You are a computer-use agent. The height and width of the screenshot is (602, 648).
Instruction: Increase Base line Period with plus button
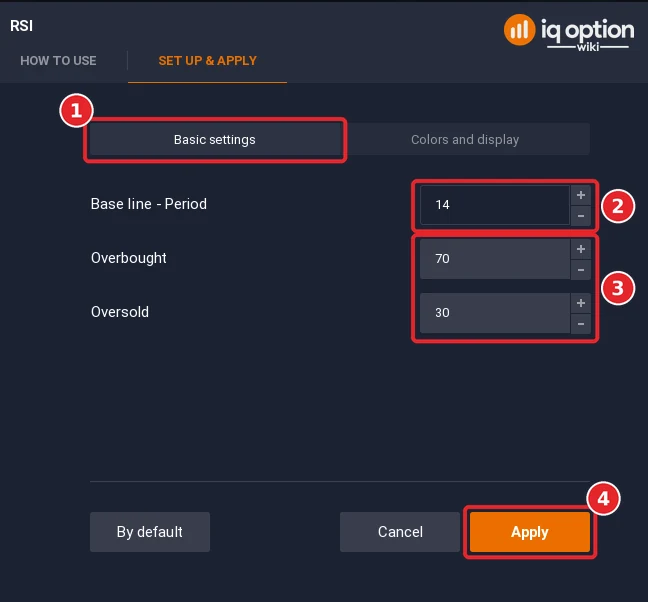click(x=581, y=195)
